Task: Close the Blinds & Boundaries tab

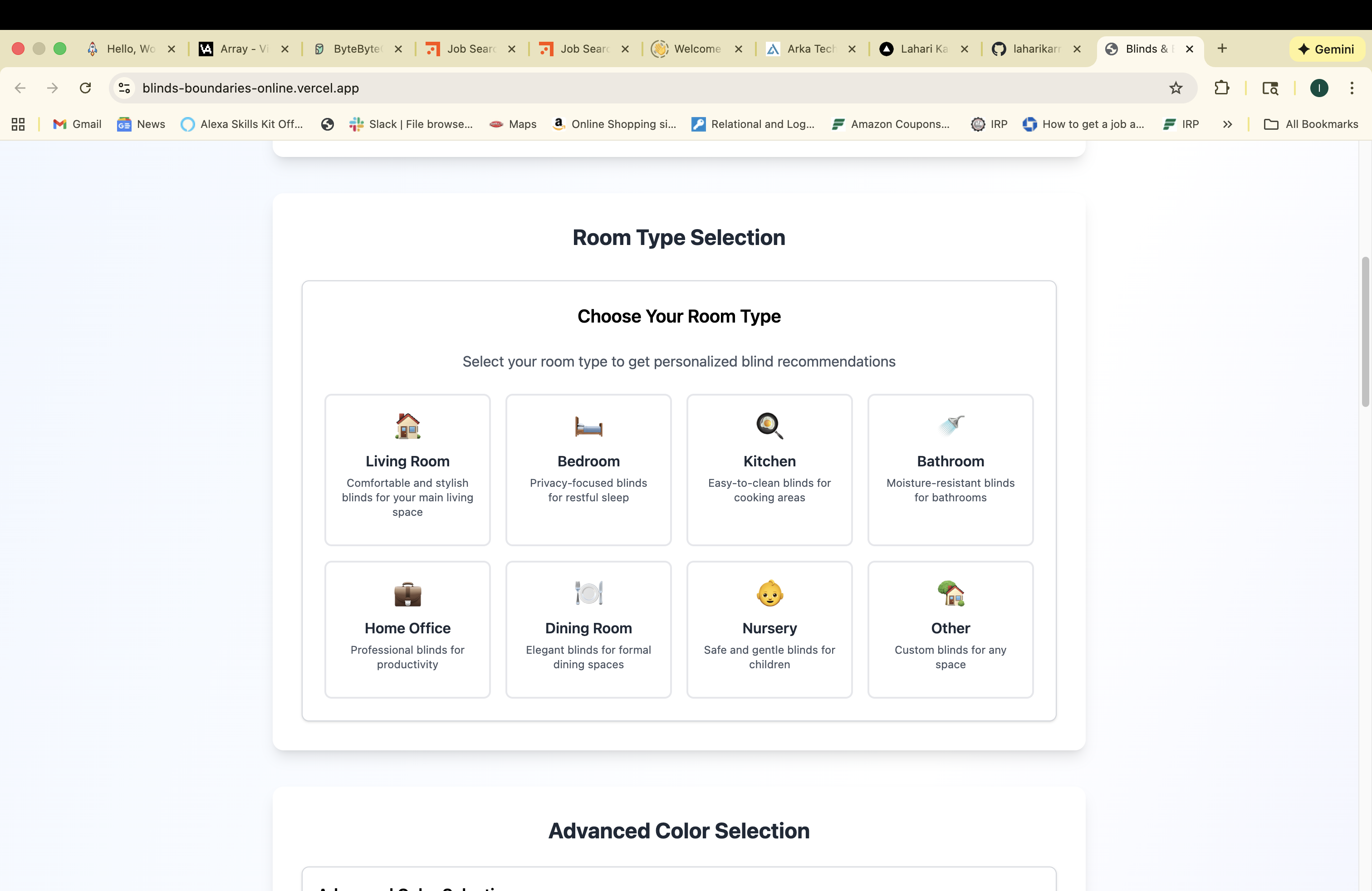Action: pos(1189,49)
